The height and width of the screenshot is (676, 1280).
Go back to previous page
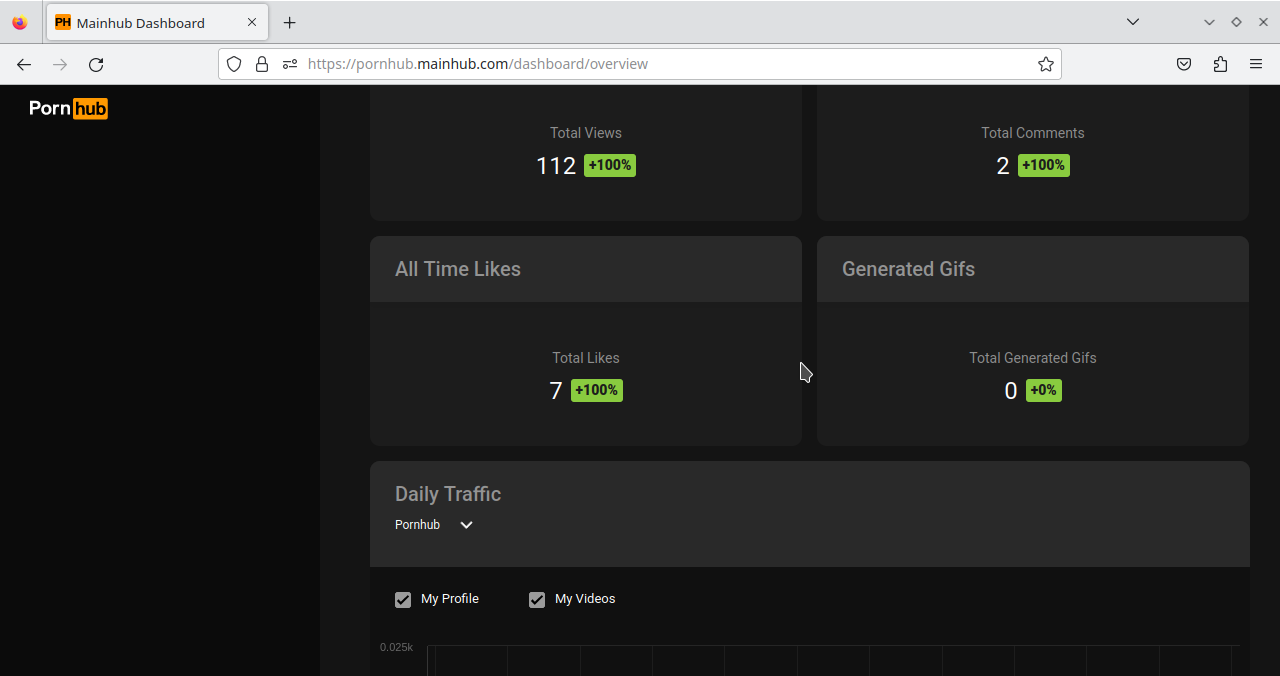point(24,64)
